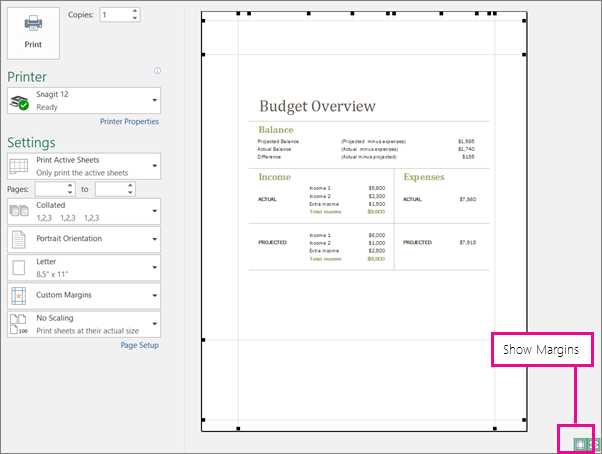The width and height of the screenshot is (602, 454).
Task: Select left margin handle on preview's bottom edge
Action: 238,428
